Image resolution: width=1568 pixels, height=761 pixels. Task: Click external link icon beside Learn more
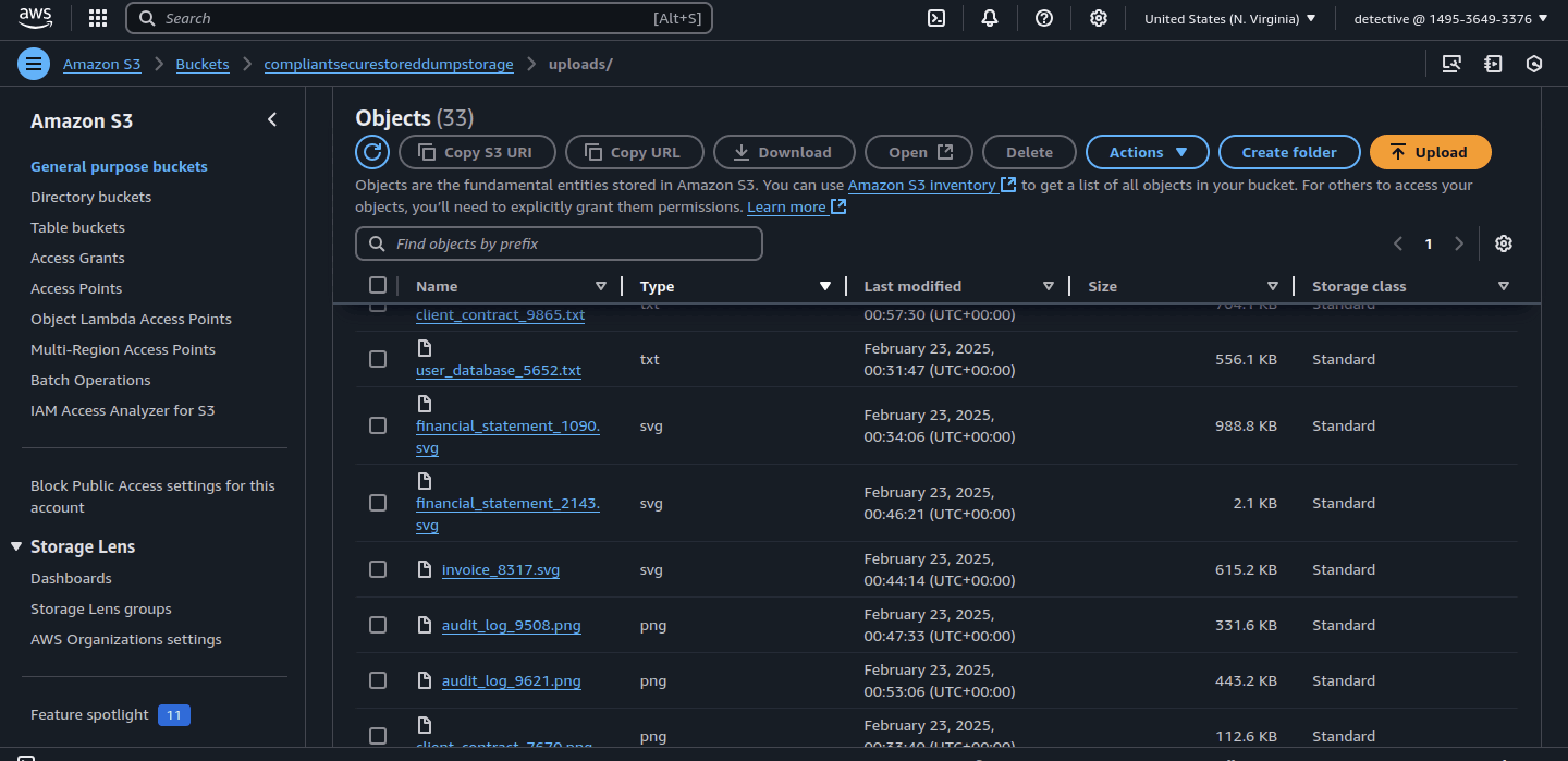(839, 206)
